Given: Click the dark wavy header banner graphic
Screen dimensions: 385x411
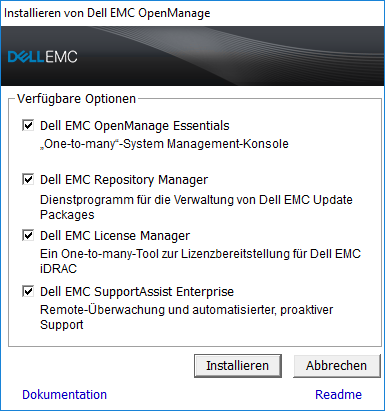Looking at the screenshot, I should point(193,56).
